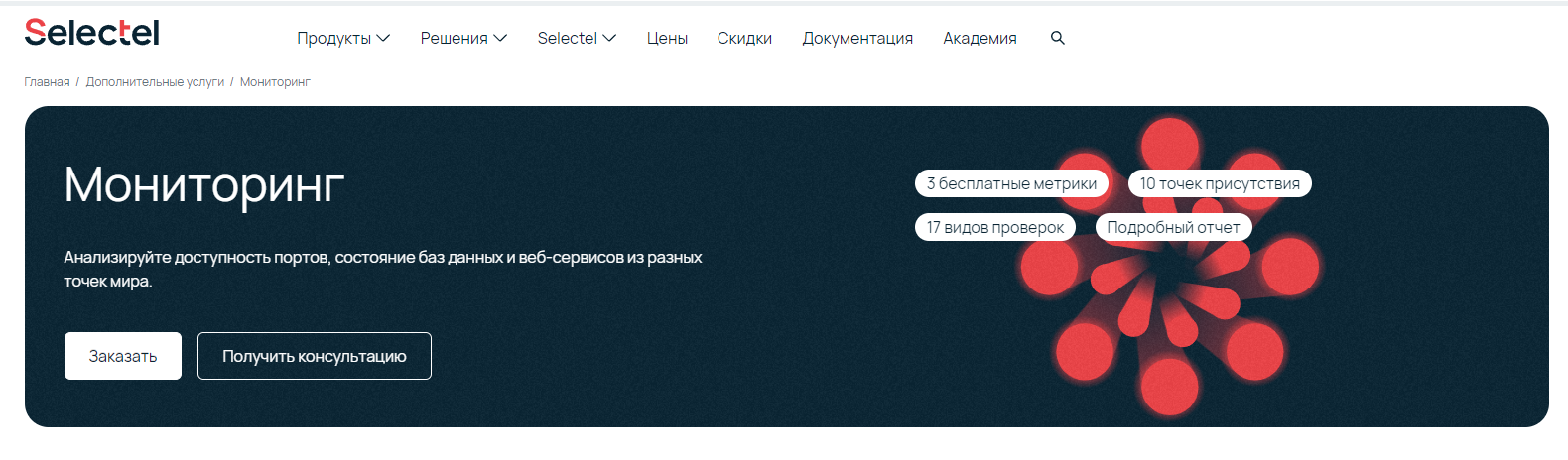The image size is (1568, 460).
Task: Open the Selectel logo homepage link
Action: [91, 33]
